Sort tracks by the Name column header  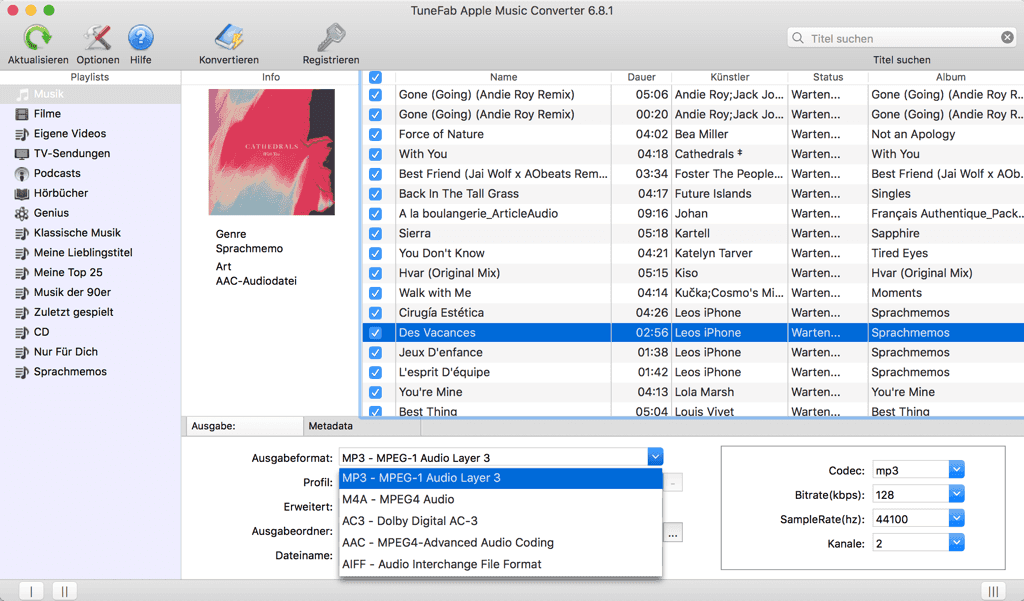[504, 77]
